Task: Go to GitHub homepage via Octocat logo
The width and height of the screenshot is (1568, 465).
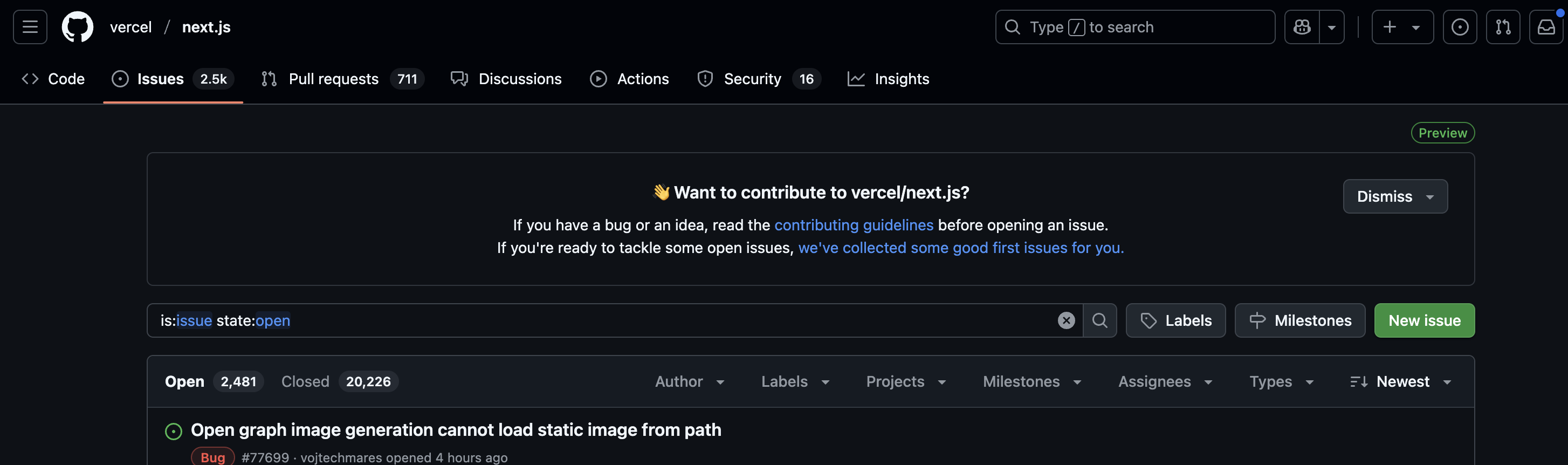Action: click(78, 27)
